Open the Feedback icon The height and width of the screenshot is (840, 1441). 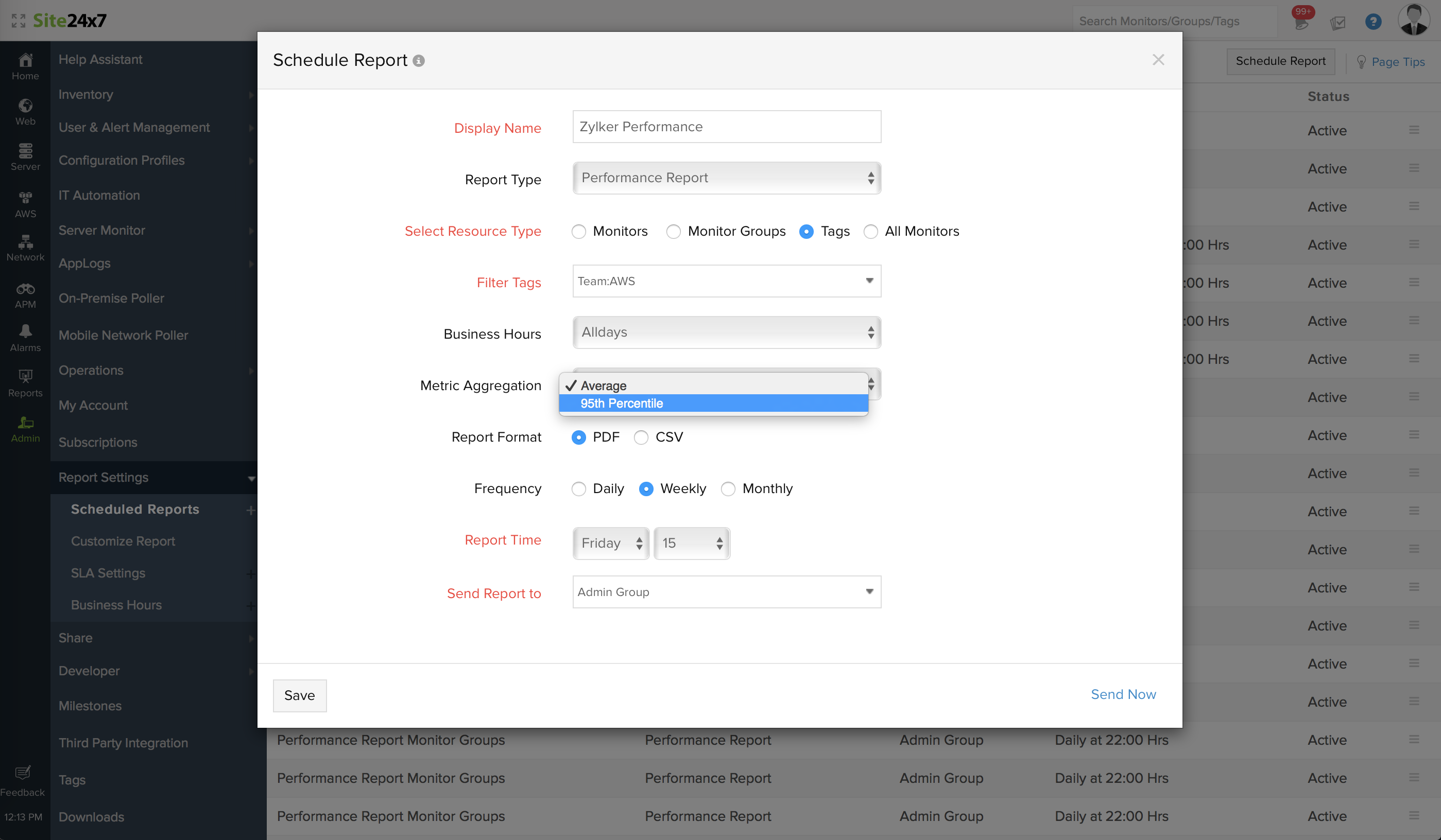tap(22, 781)
